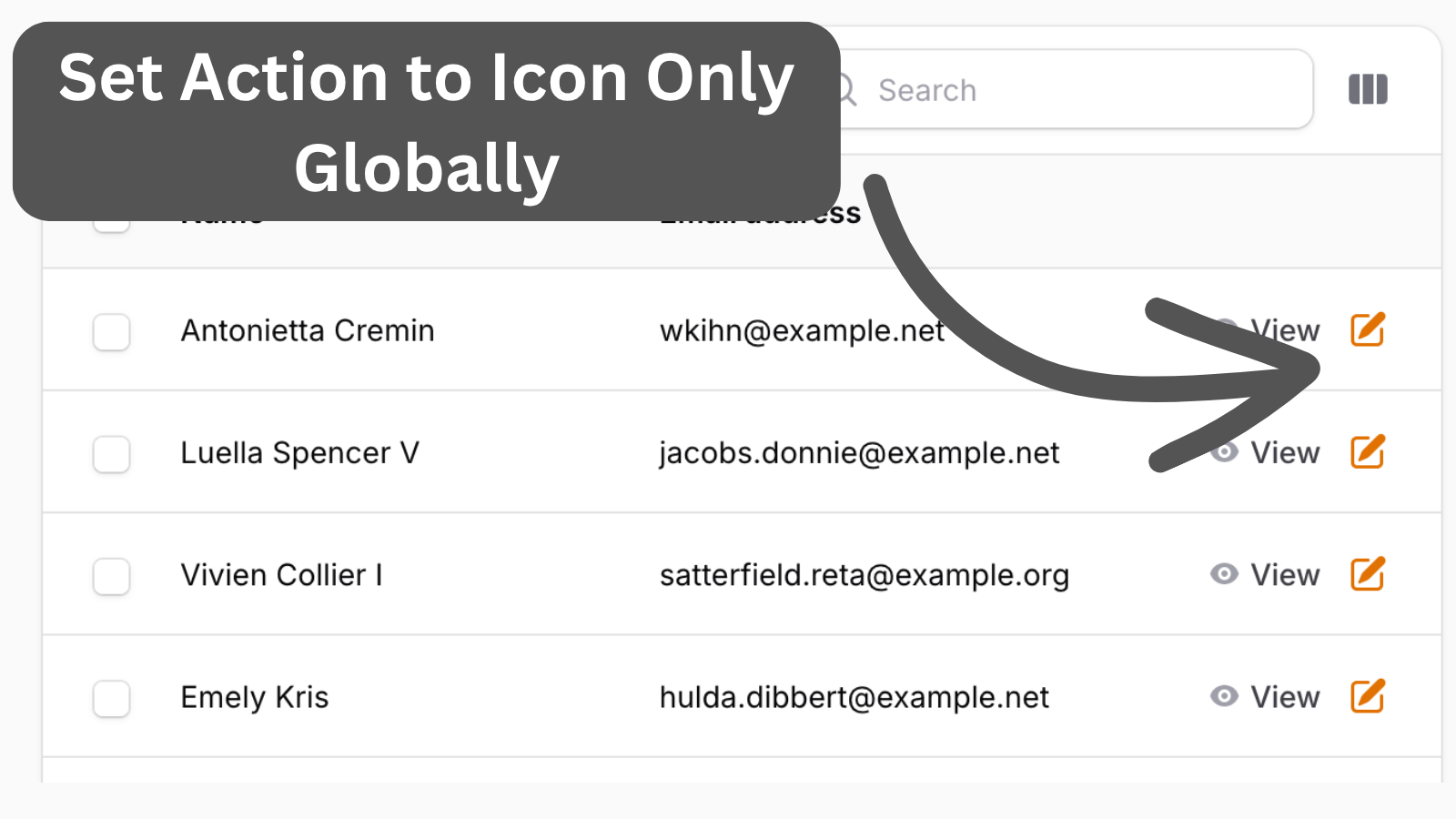Open View for Antonietta Cremin

1285,330
